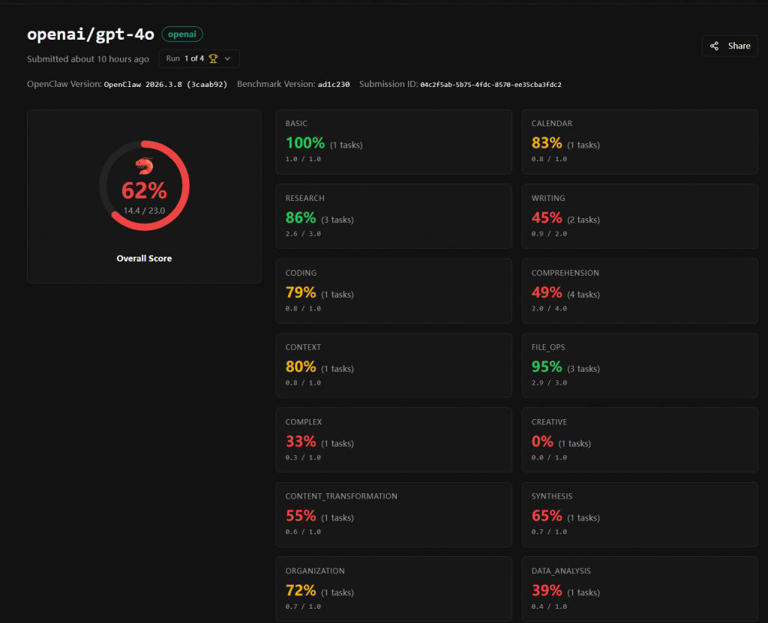
Task: Select the openai/gpt-4o model title
Action: click(91, 34)
